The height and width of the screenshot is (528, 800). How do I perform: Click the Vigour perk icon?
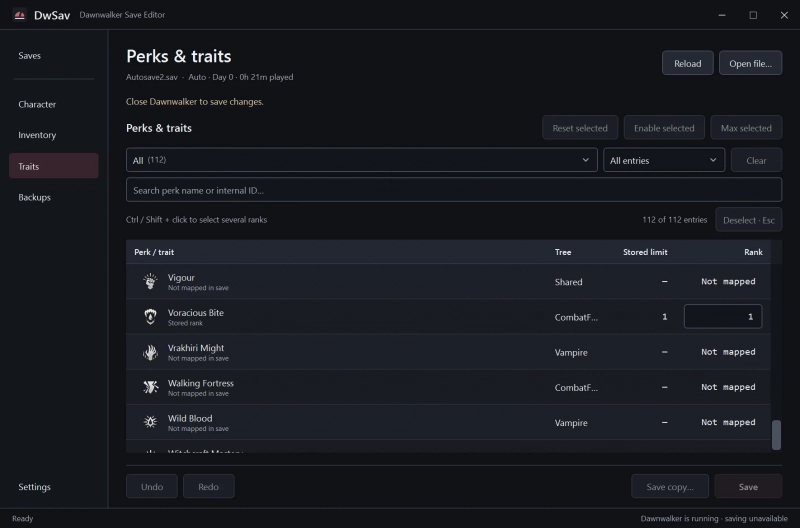point(150,281)
